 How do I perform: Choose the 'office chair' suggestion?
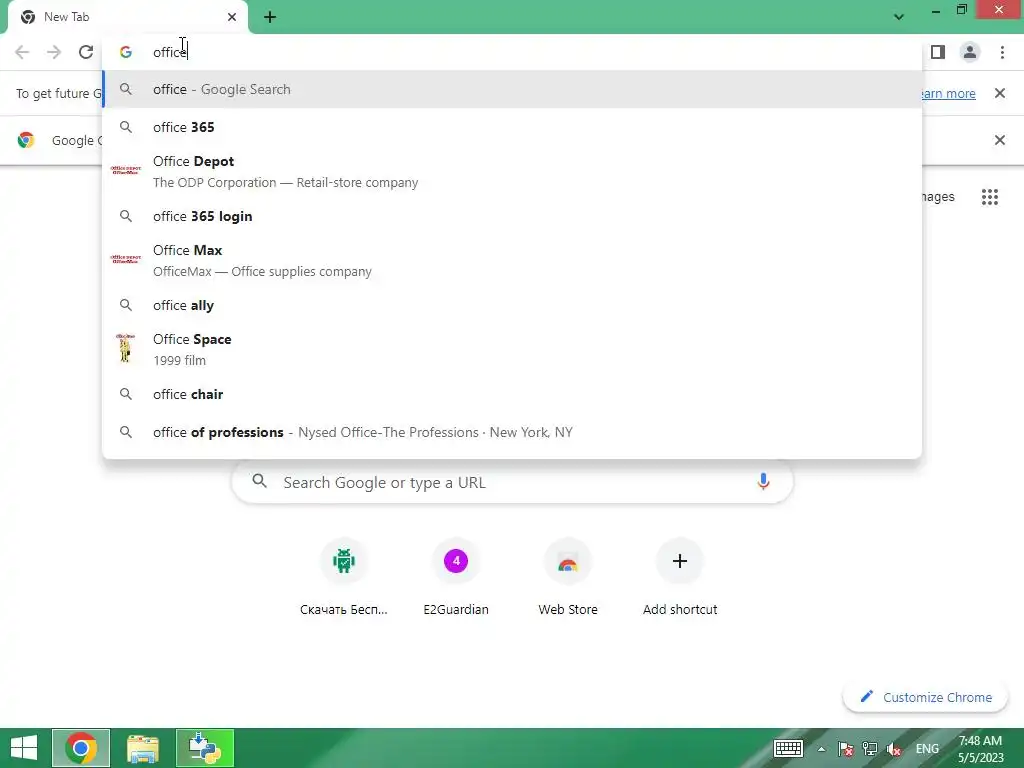pyautogui.click(x=513, y=394)
